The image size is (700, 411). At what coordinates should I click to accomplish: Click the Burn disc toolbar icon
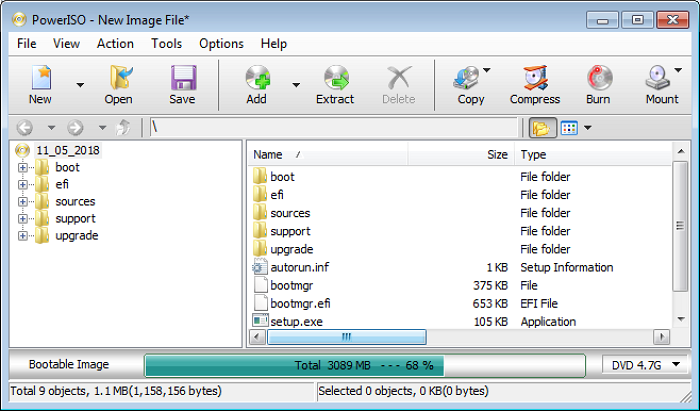pyautogui.click(x=599, y=78)
